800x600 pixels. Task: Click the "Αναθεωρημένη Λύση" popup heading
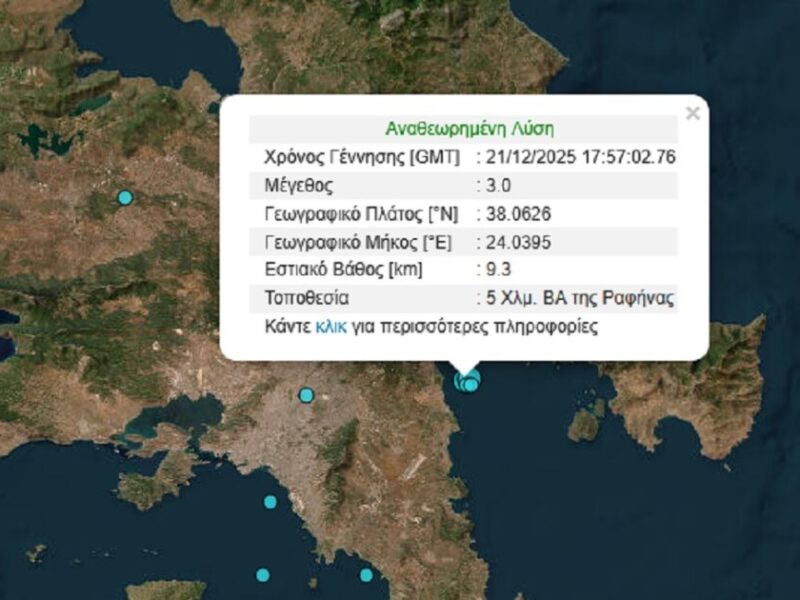click(x=469, y=129)
